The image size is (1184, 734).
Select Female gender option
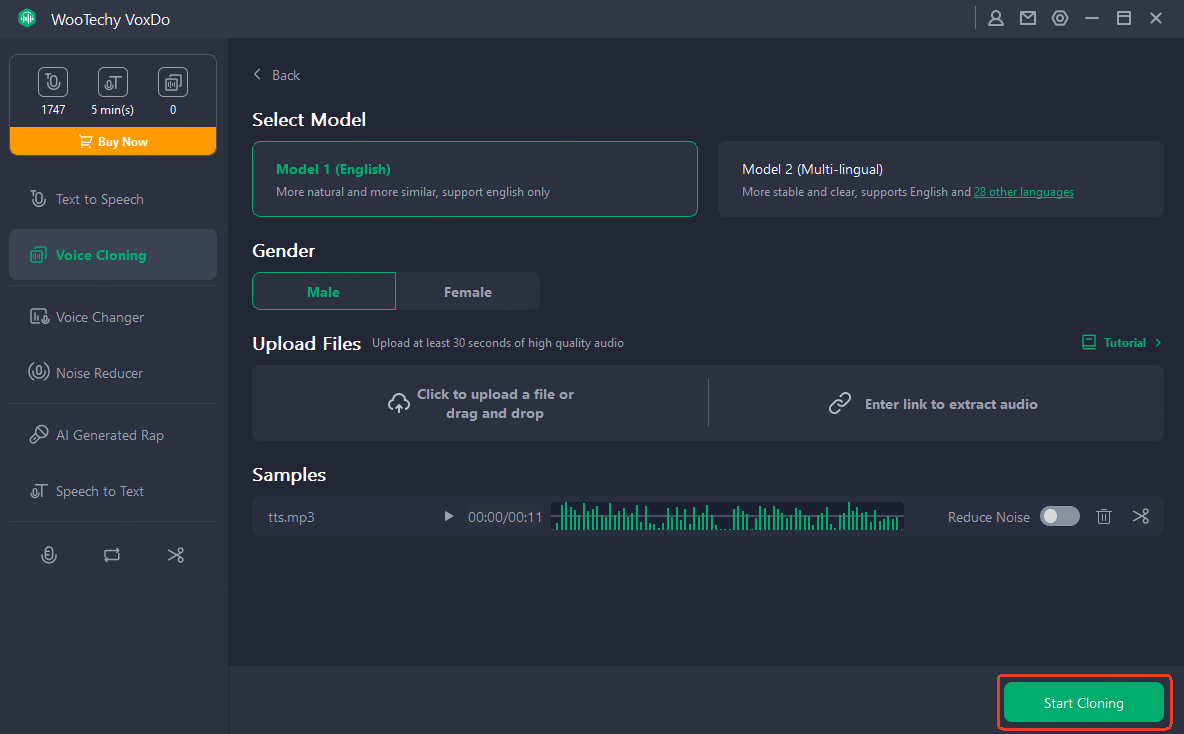pyautogui.click(x=468, y=292)
